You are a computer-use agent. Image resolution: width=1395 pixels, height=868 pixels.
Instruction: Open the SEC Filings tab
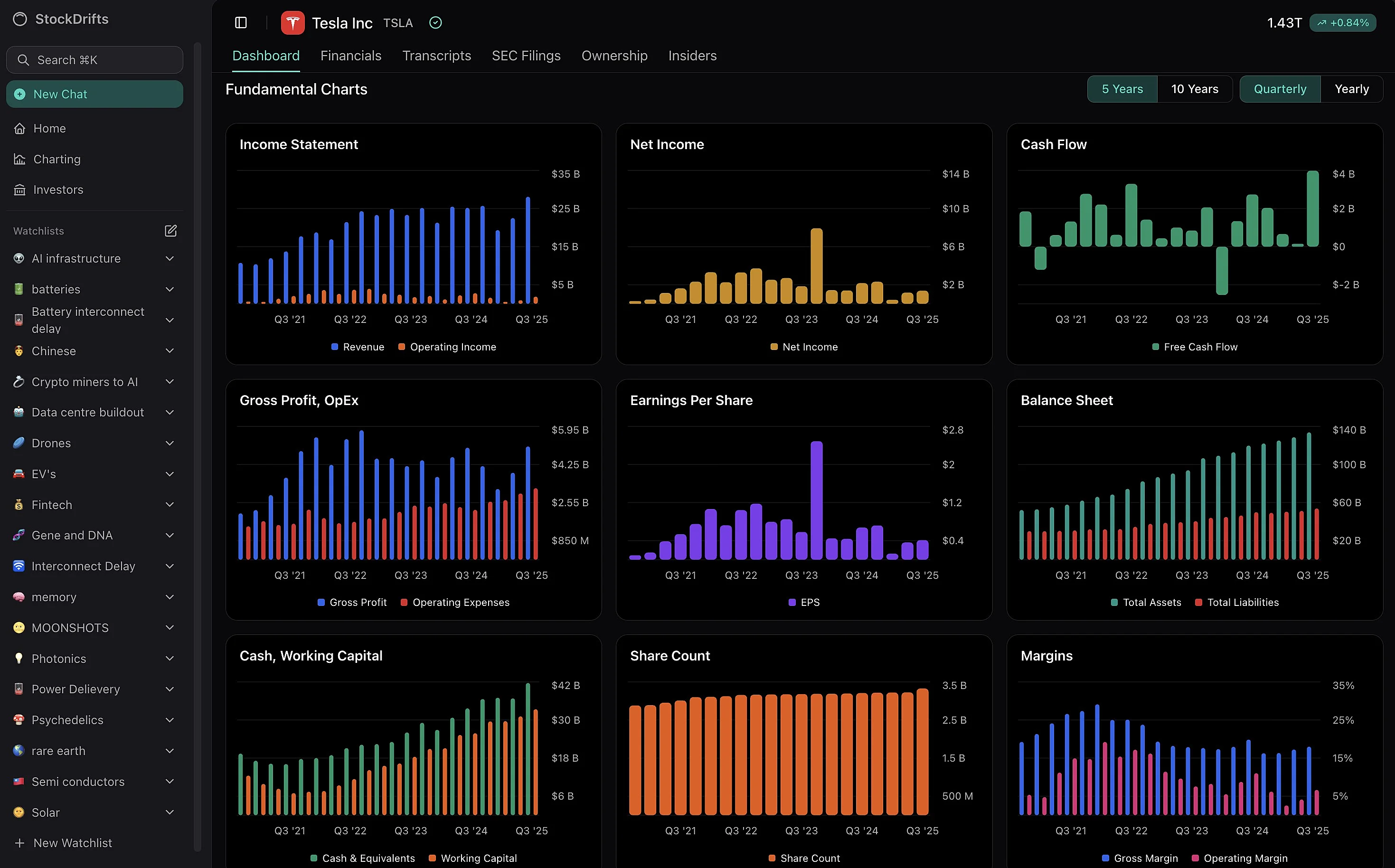(526, 56)
